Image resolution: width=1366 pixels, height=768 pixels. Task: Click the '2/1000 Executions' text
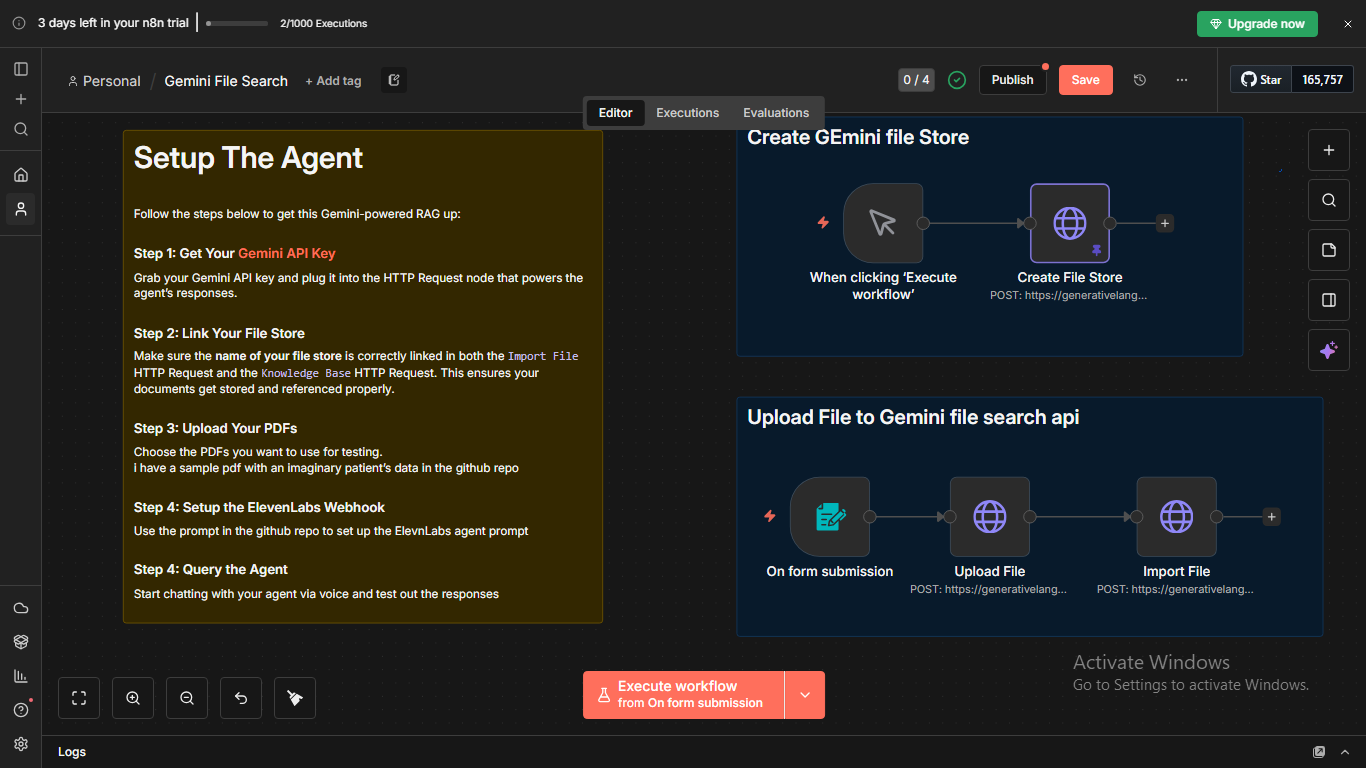point(324,23)
